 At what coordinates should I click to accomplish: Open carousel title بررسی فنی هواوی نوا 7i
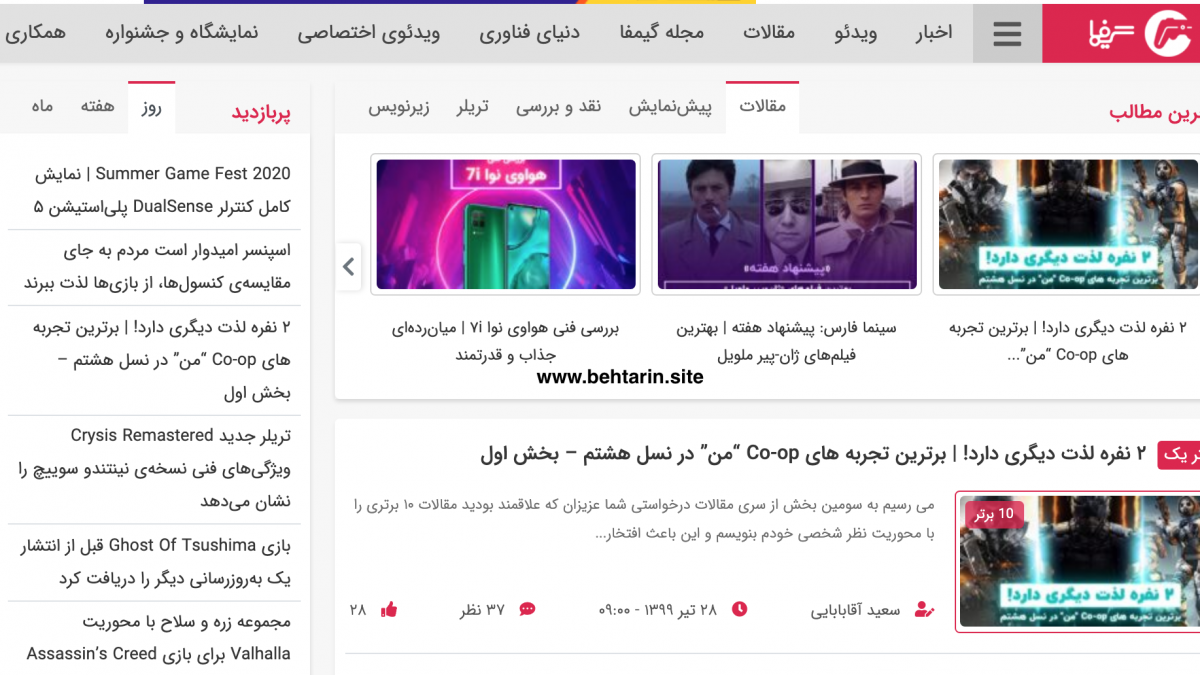click(x=506, y=341)
